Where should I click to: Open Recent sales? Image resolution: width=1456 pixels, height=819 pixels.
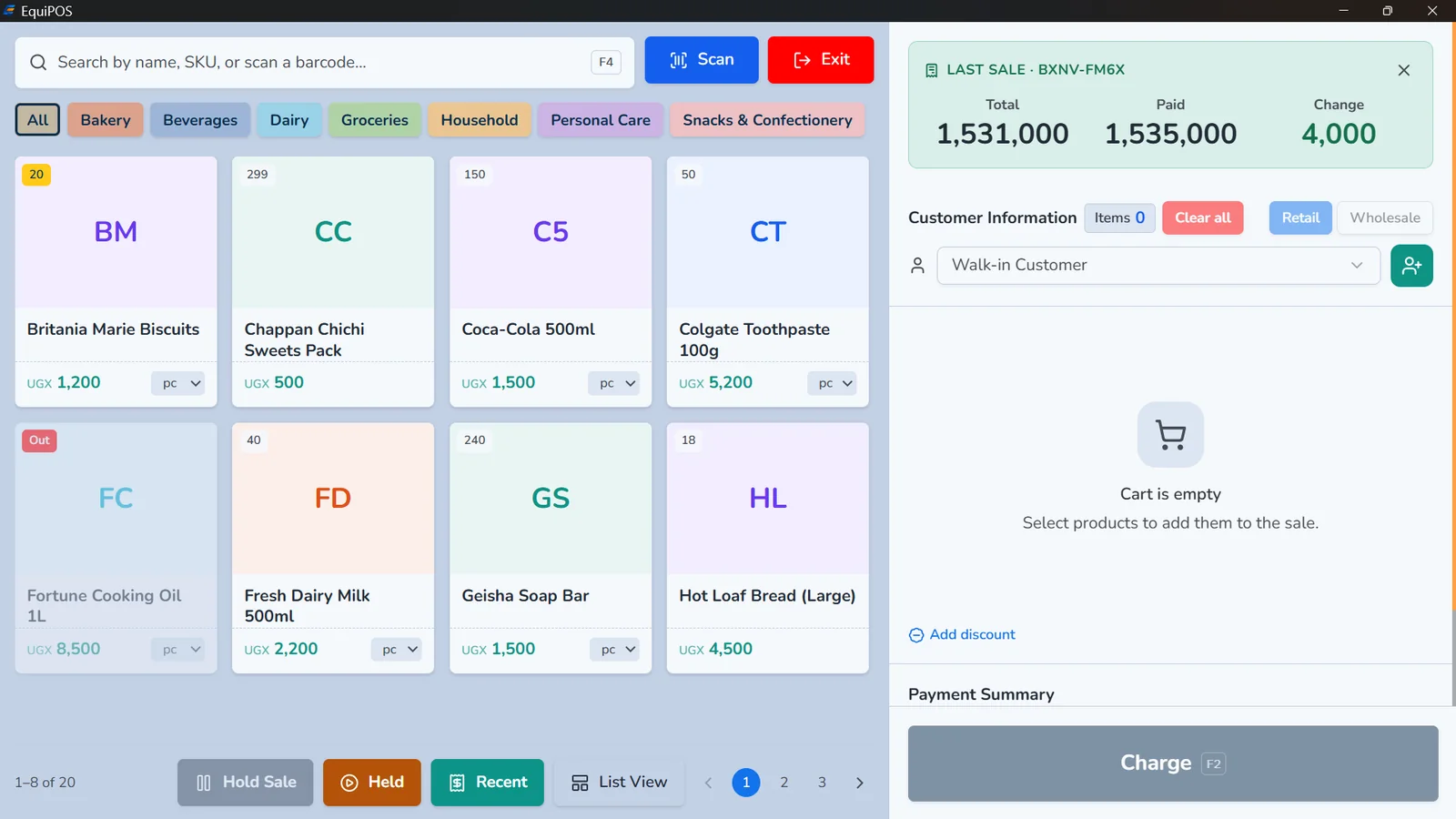[x=487, y=783]
